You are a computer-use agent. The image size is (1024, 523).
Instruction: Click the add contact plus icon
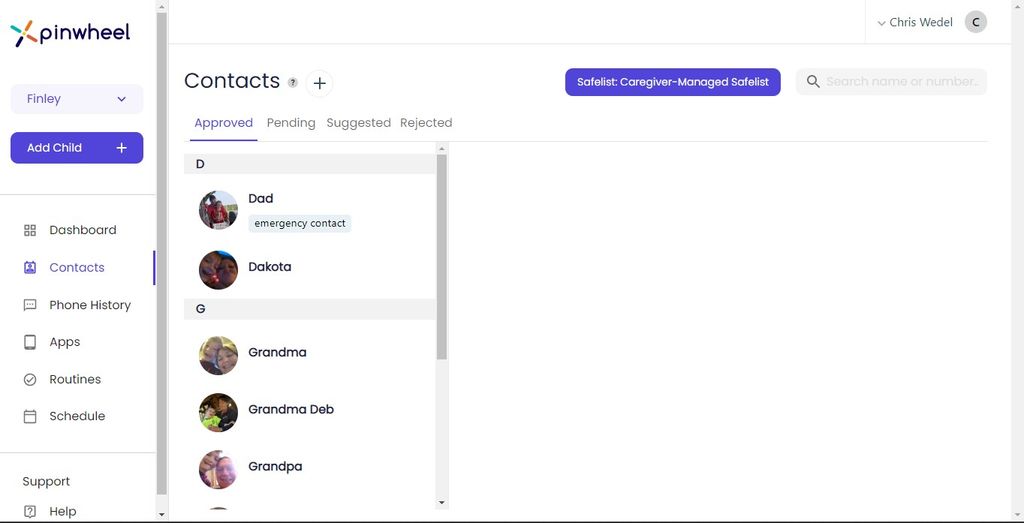tap(320, 83)
